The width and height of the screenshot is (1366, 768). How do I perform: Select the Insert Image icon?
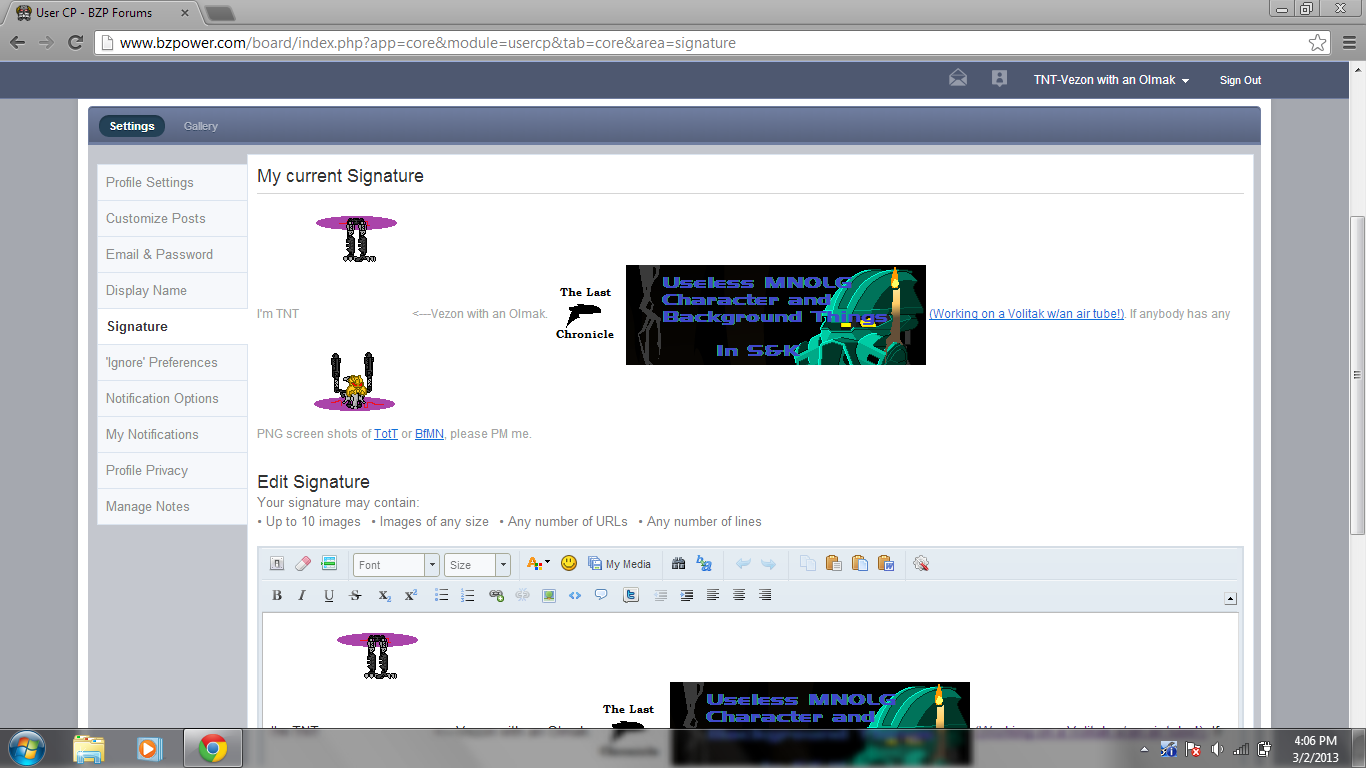[548, 595]
